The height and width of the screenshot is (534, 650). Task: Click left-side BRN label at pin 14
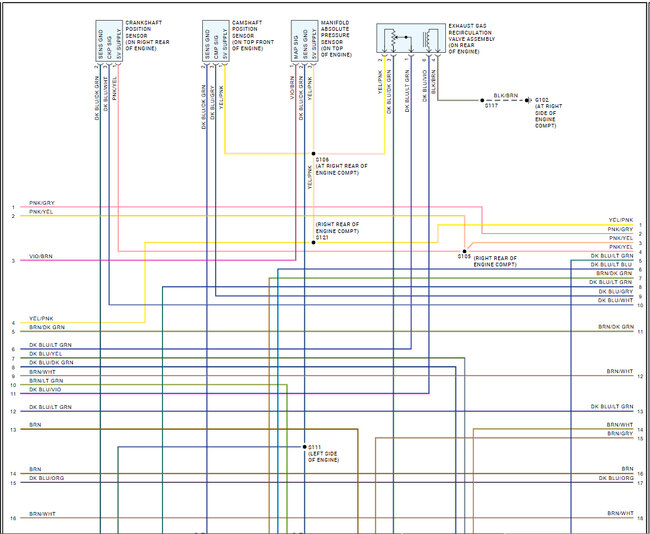point(35,469)
